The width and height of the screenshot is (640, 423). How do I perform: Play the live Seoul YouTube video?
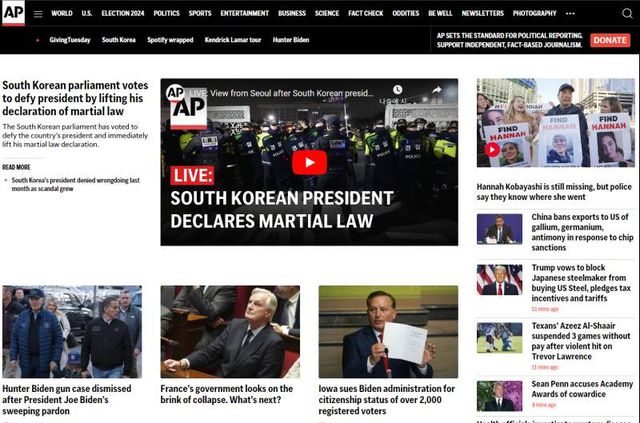[x=309, y=162]
